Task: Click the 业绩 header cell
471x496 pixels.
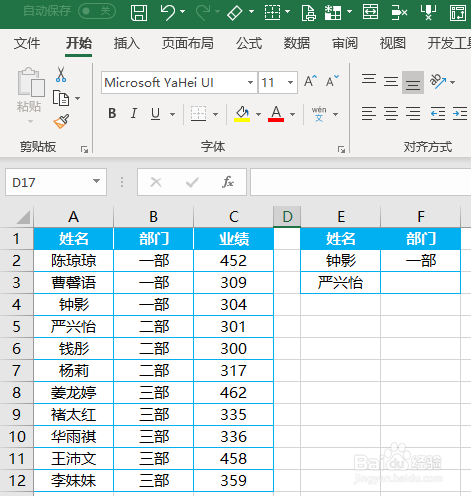Action: 233,239
